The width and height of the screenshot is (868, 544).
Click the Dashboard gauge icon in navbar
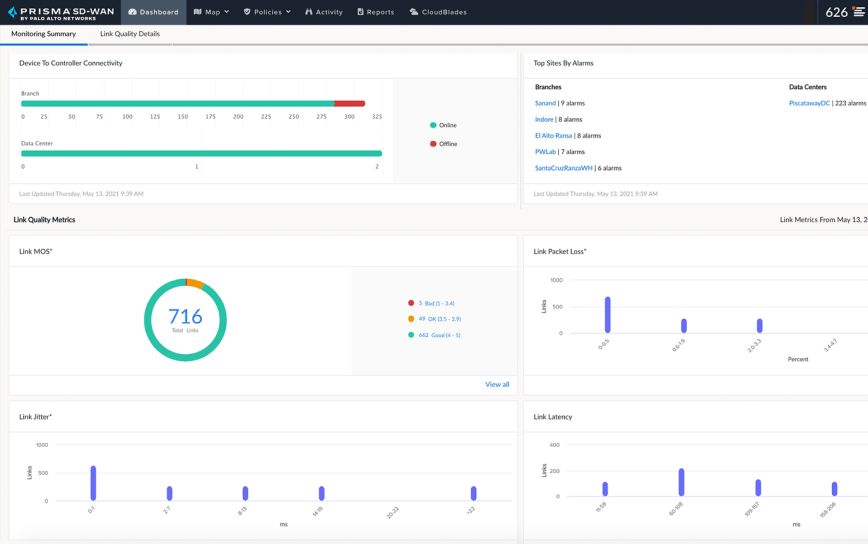[132, 12]
